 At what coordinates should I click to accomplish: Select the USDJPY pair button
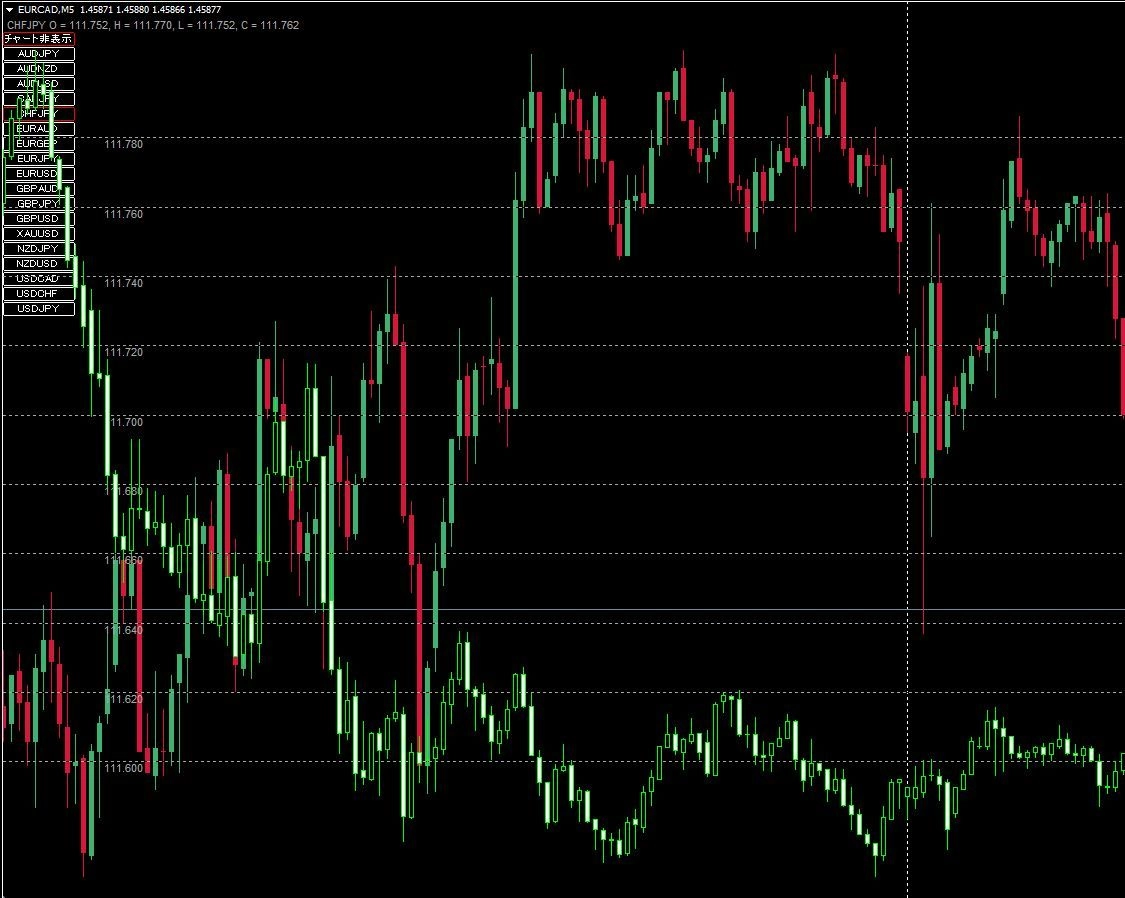(39, 308)
